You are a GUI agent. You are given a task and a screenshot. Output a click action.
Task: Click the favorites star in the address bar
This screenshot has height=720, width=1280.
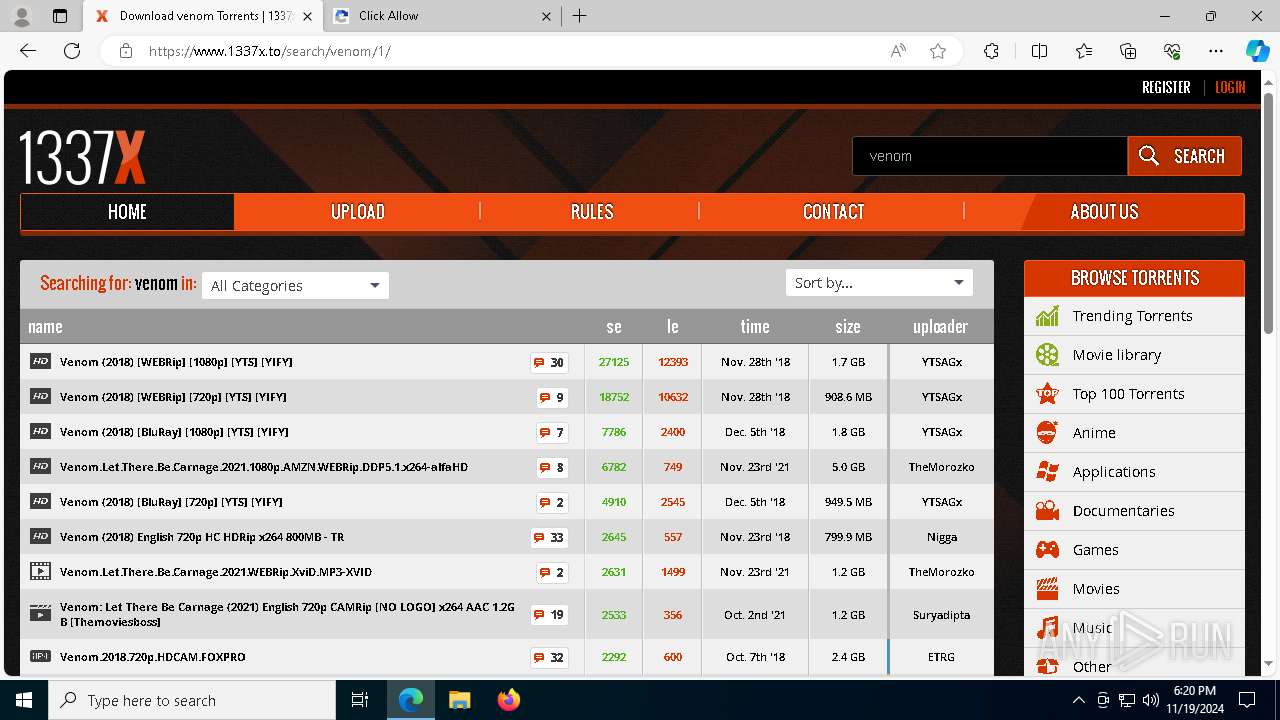[x=938, y=51]
